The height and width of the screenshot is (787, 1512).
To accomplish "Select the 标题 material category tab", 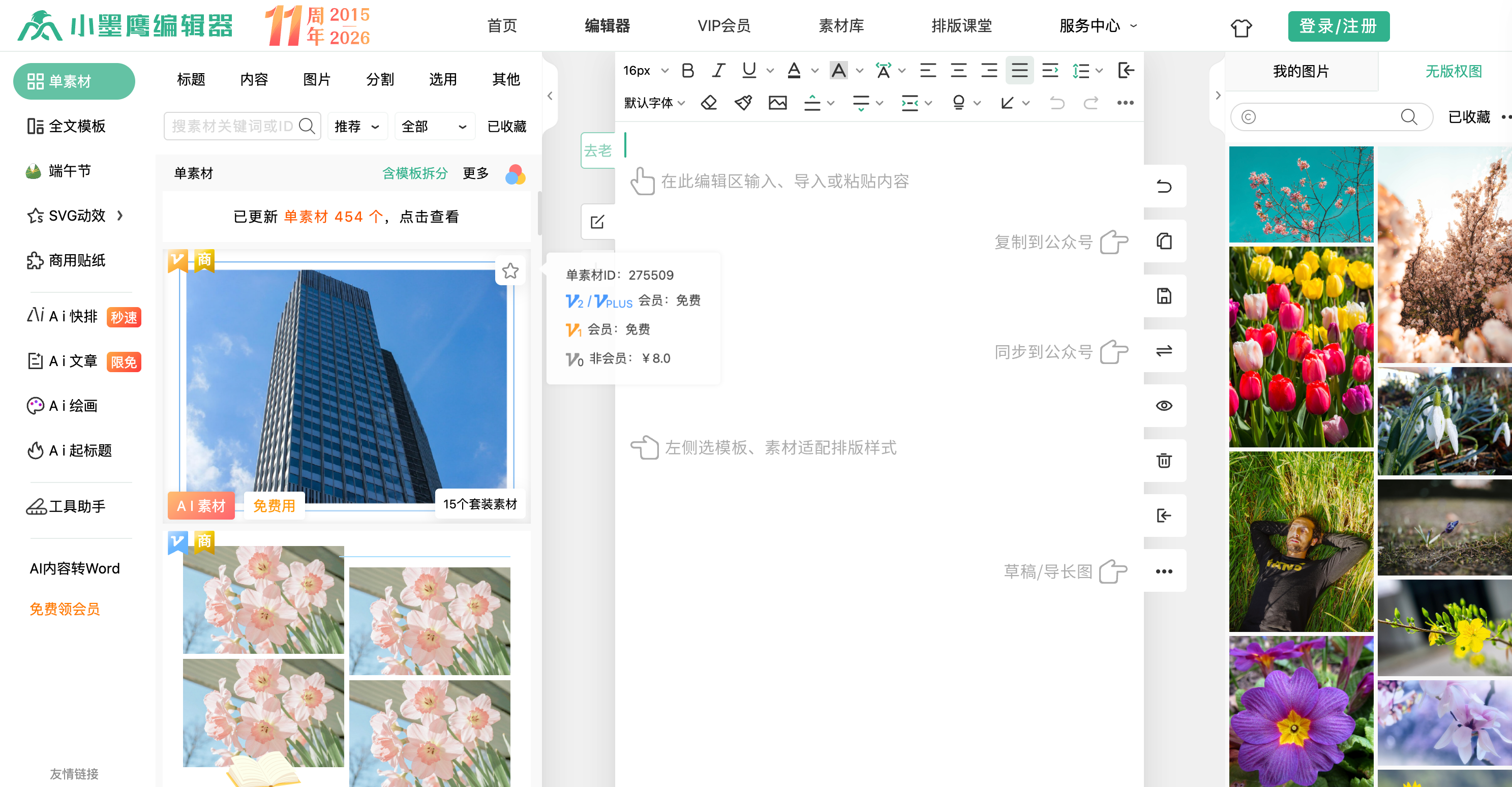I will [x=191, y=79].
